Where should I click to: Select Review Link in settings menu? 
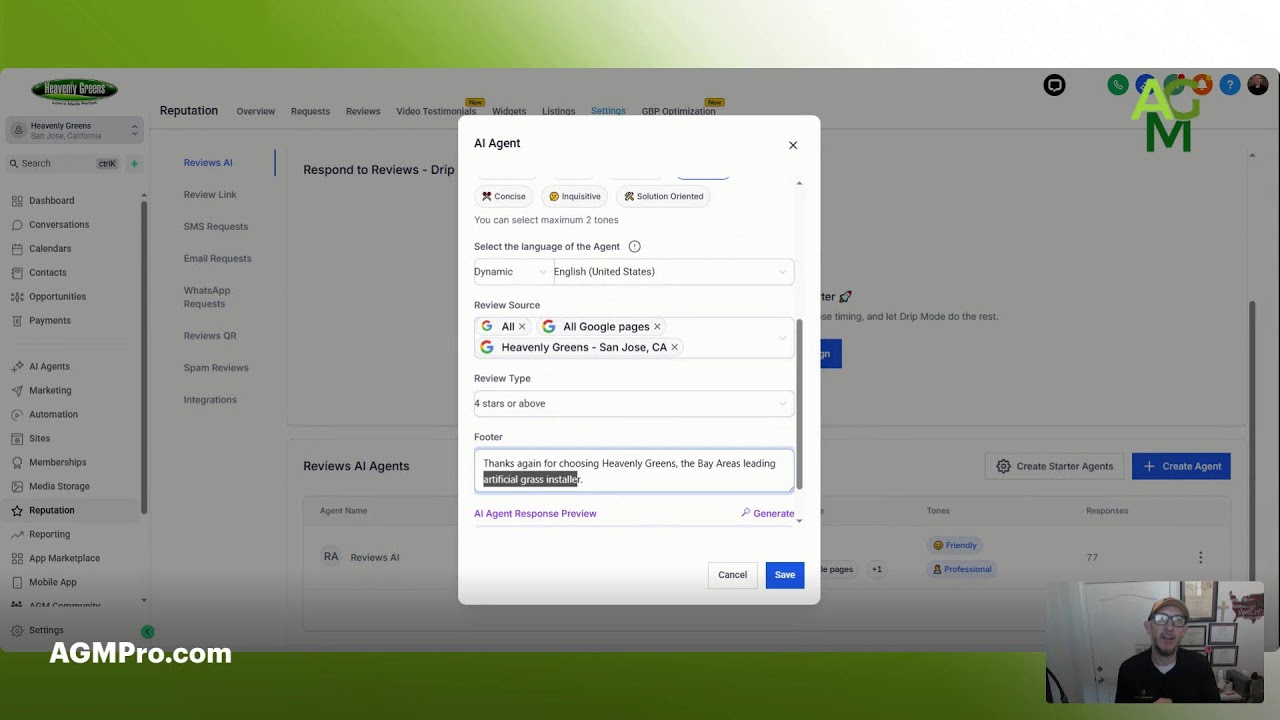pos(210,195)
